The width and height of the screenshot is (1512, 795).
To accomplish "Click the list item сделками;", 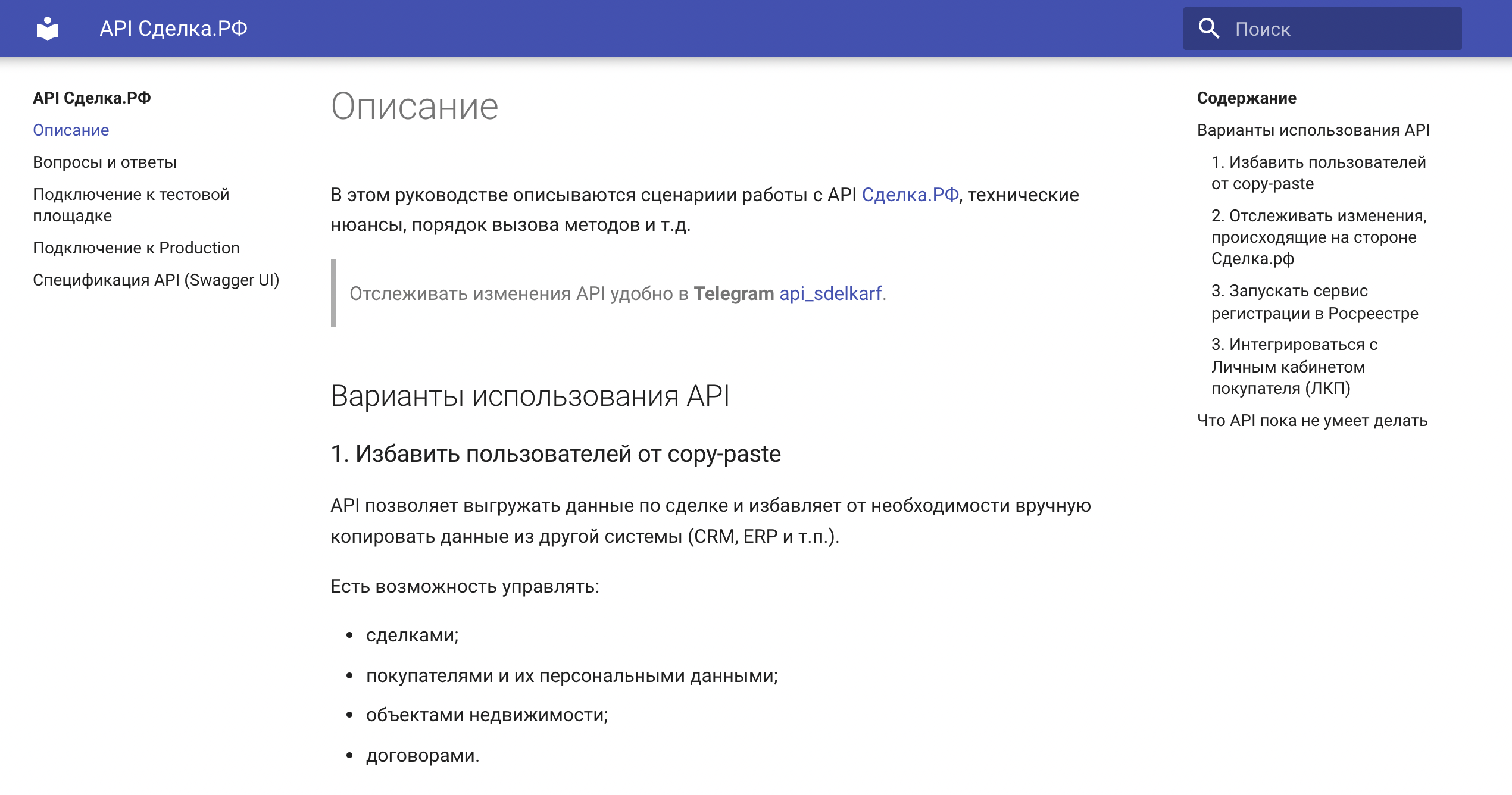I will coord(412,635).
